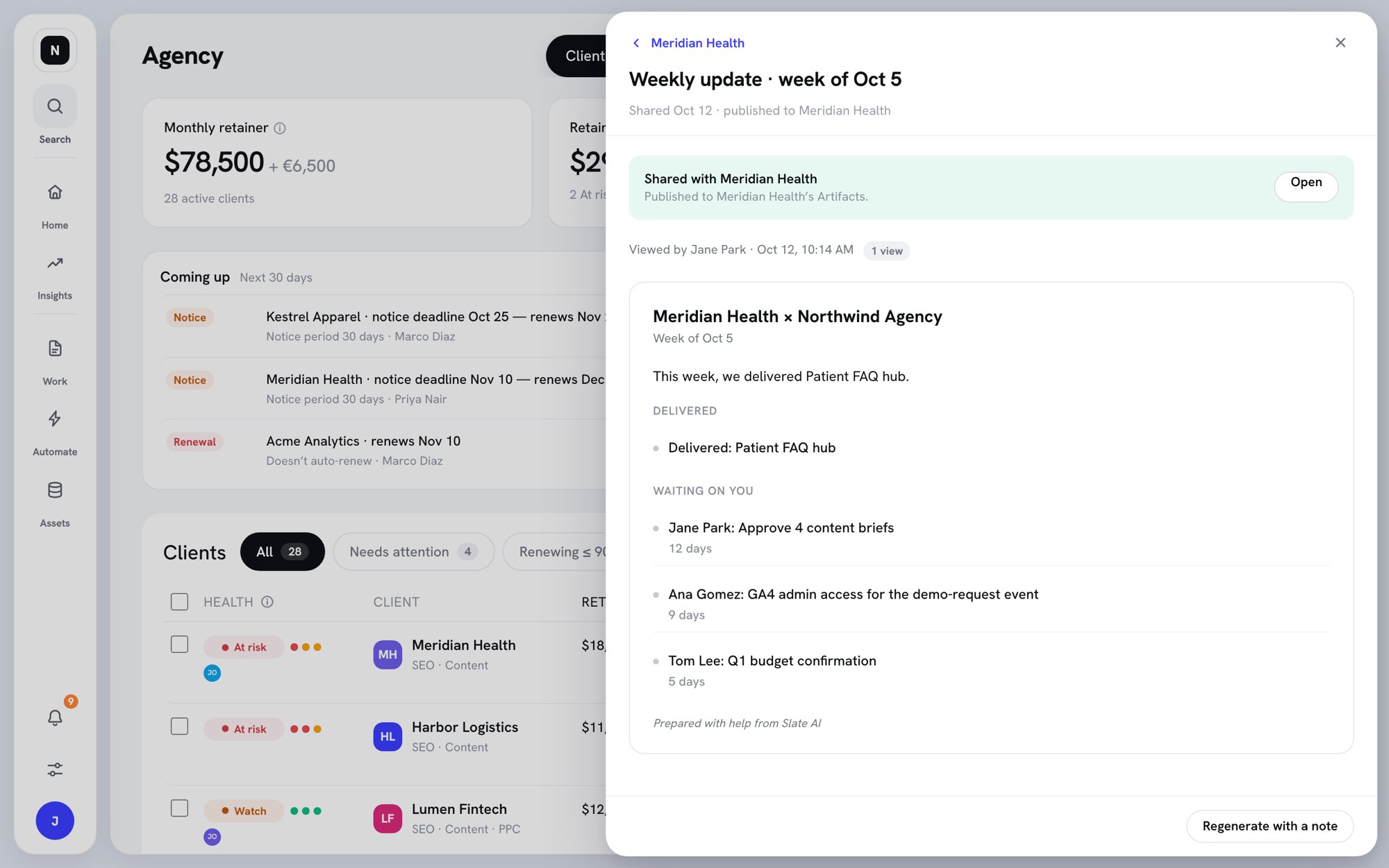Click the HL client avatar
The height and width of the screenshot is (868, 1389).
pos(388,736)
